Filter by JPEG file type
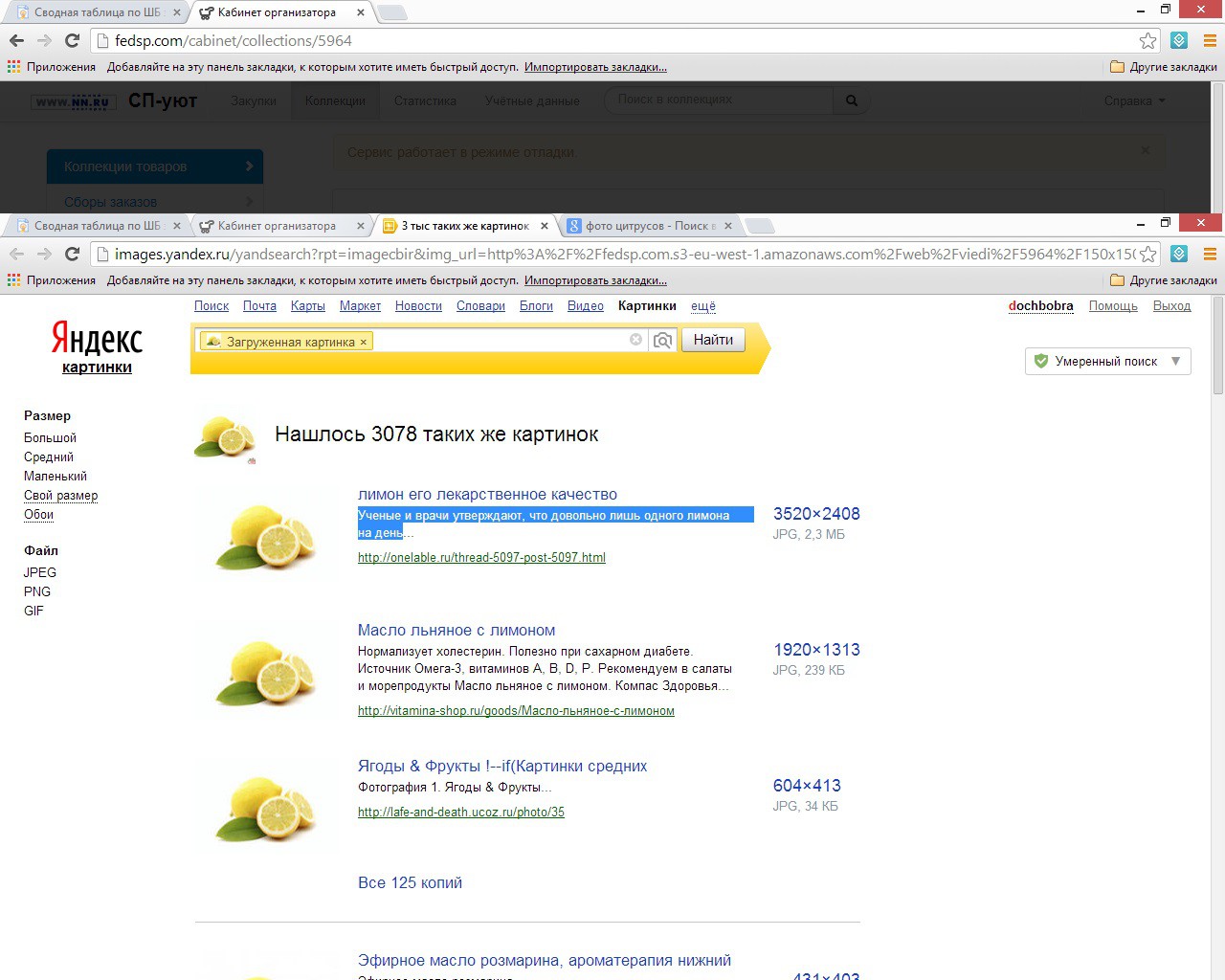The height and width of the screenshot is (980, 1225). pos(40,572)
